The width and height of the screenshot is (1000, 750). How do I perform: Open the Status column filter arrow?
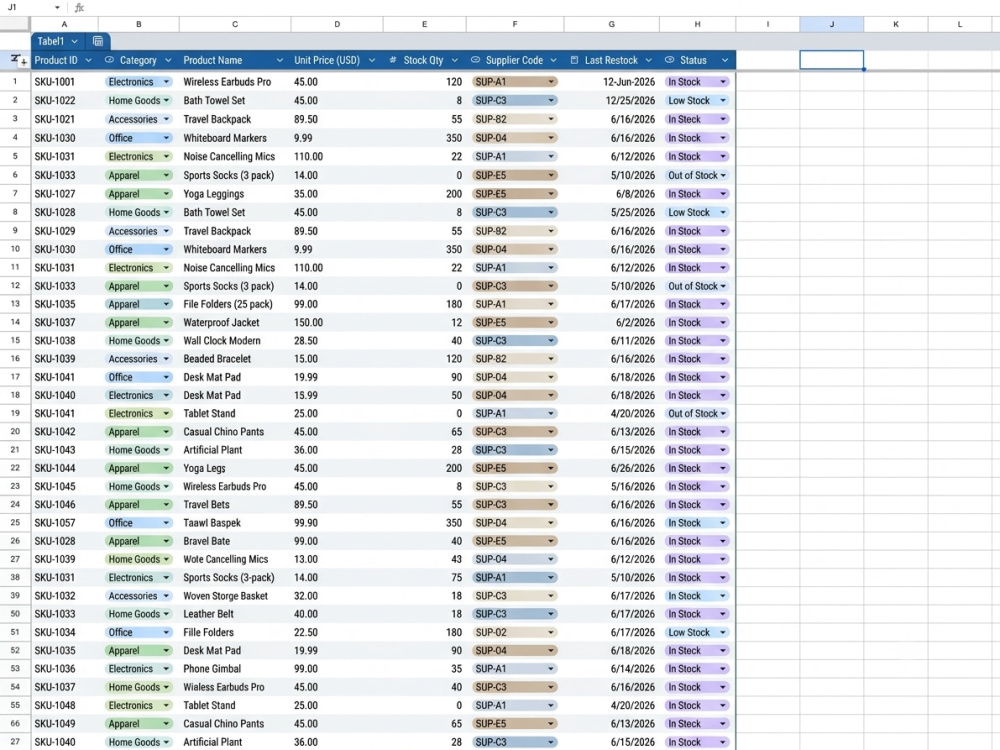click(725, 60)
